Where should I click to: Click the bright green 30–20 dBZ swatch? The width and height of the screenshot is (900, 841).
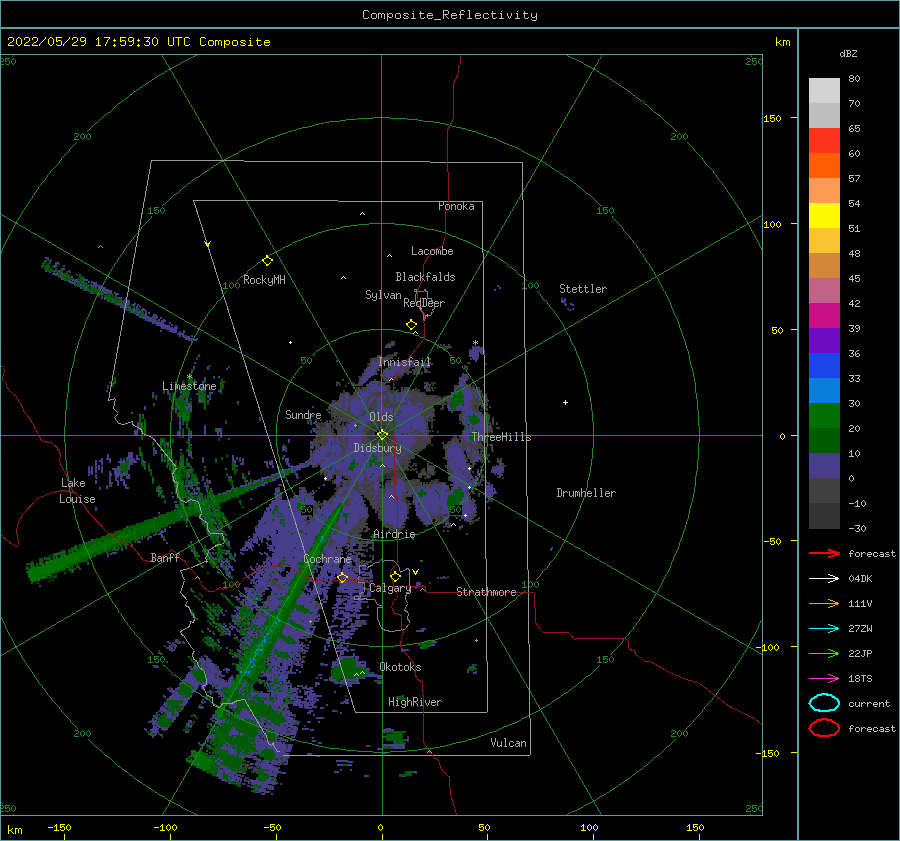[x=824, y=416]
